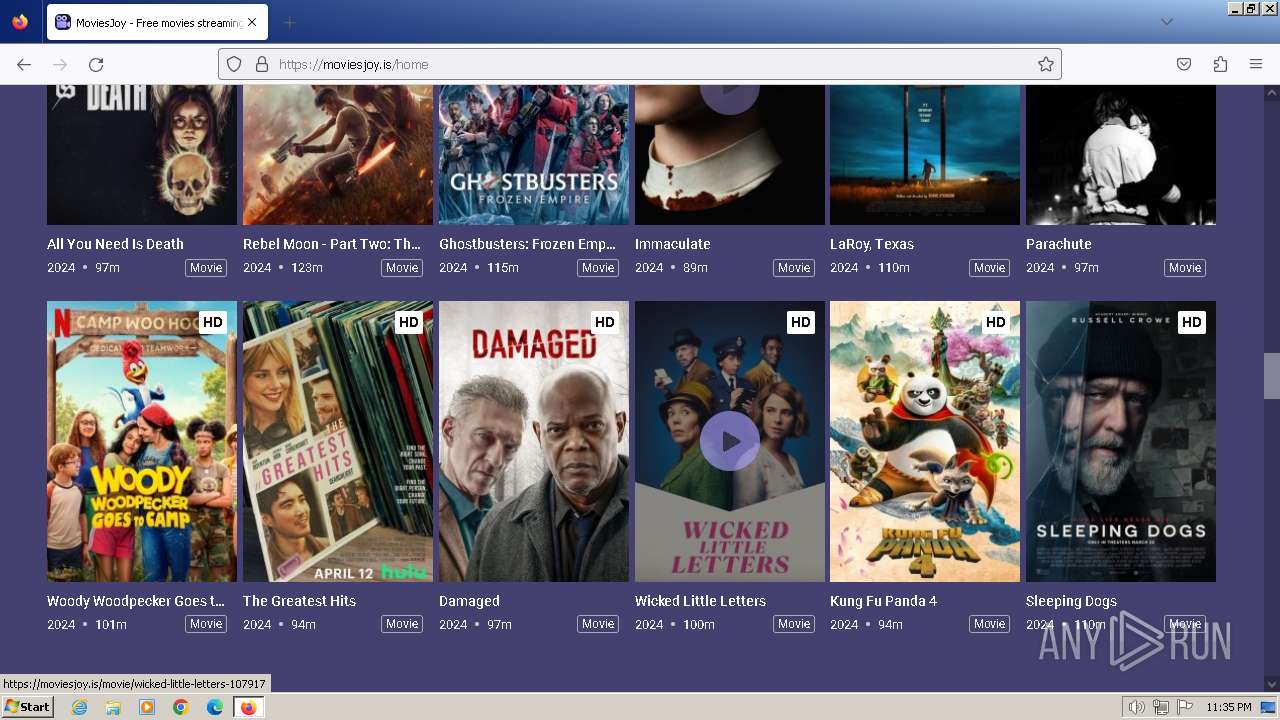Click the vertical page scrollbar thumb

[x=1271, y=376]
